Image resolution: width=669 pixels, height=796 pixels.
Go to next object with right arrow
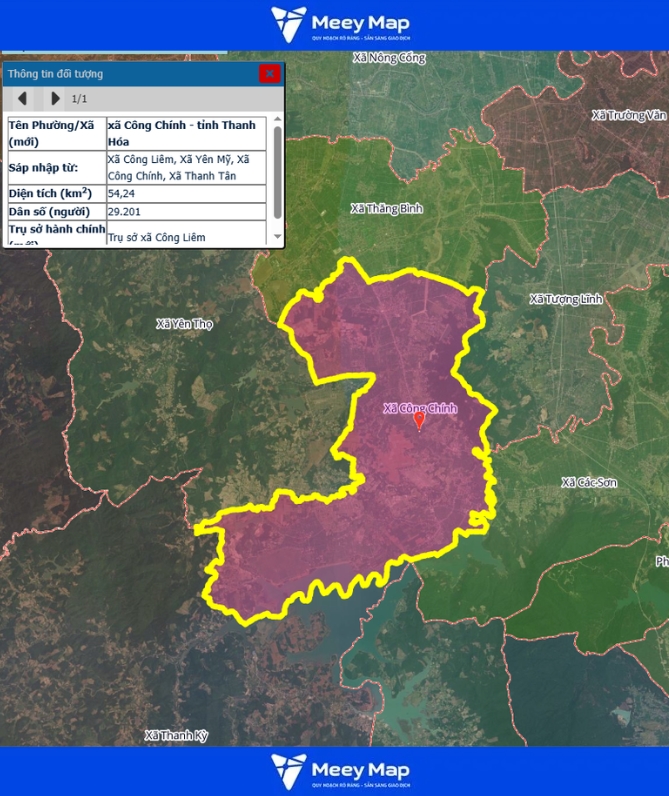tap(55, 98)
